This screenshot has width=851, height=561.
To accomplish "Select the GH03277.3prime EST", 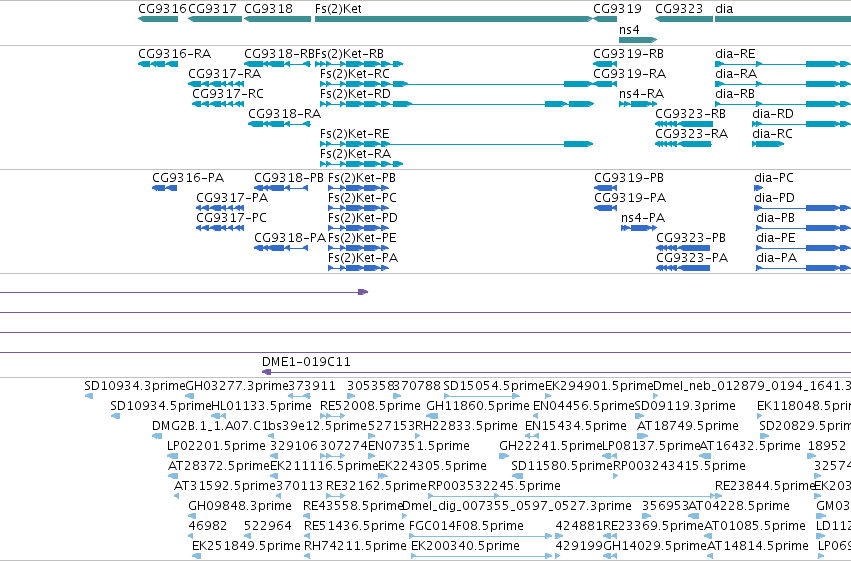I will click(x=190, y=397).
